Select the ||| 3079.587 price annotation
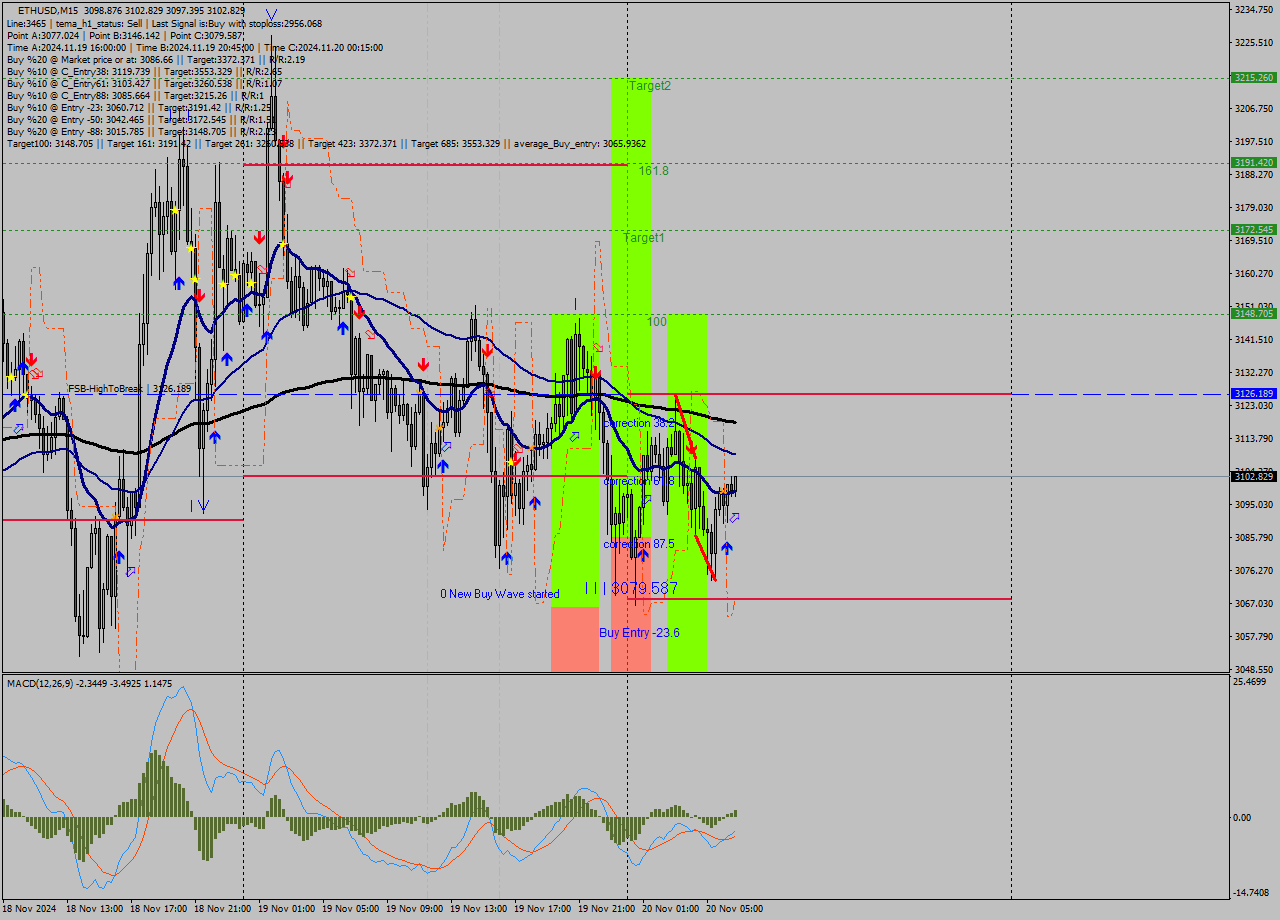The height and width of the screenshot is (920, 1280). pos(631,588)
